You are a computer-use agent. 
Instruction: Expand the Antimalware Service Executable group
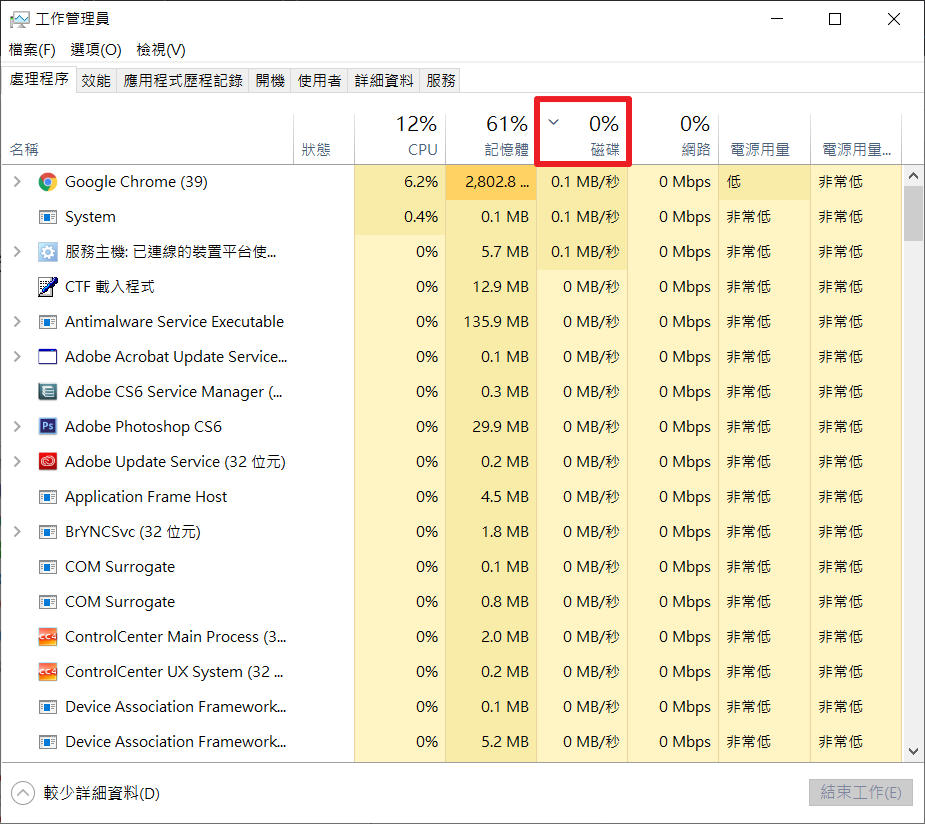click(x=17, y=322)
